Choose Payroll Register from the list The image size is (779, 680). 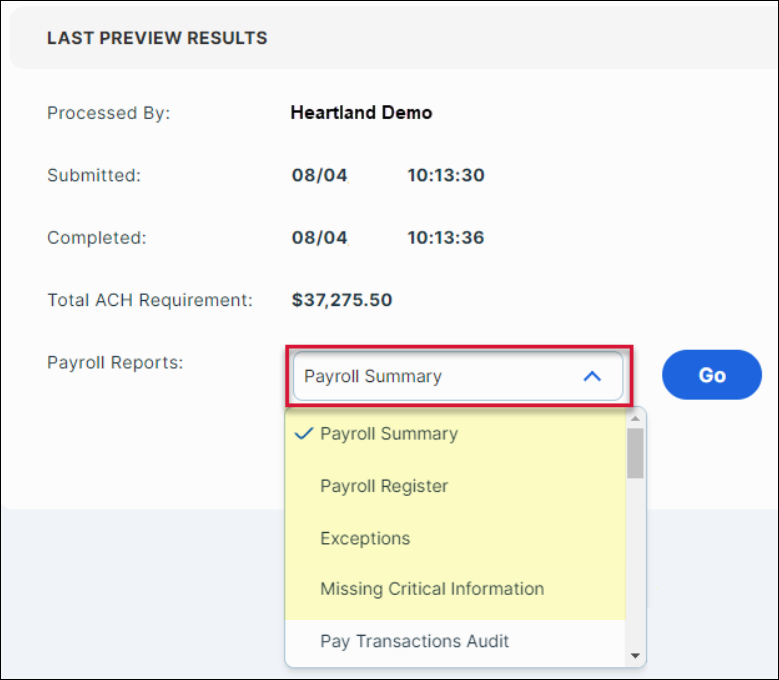384,486
